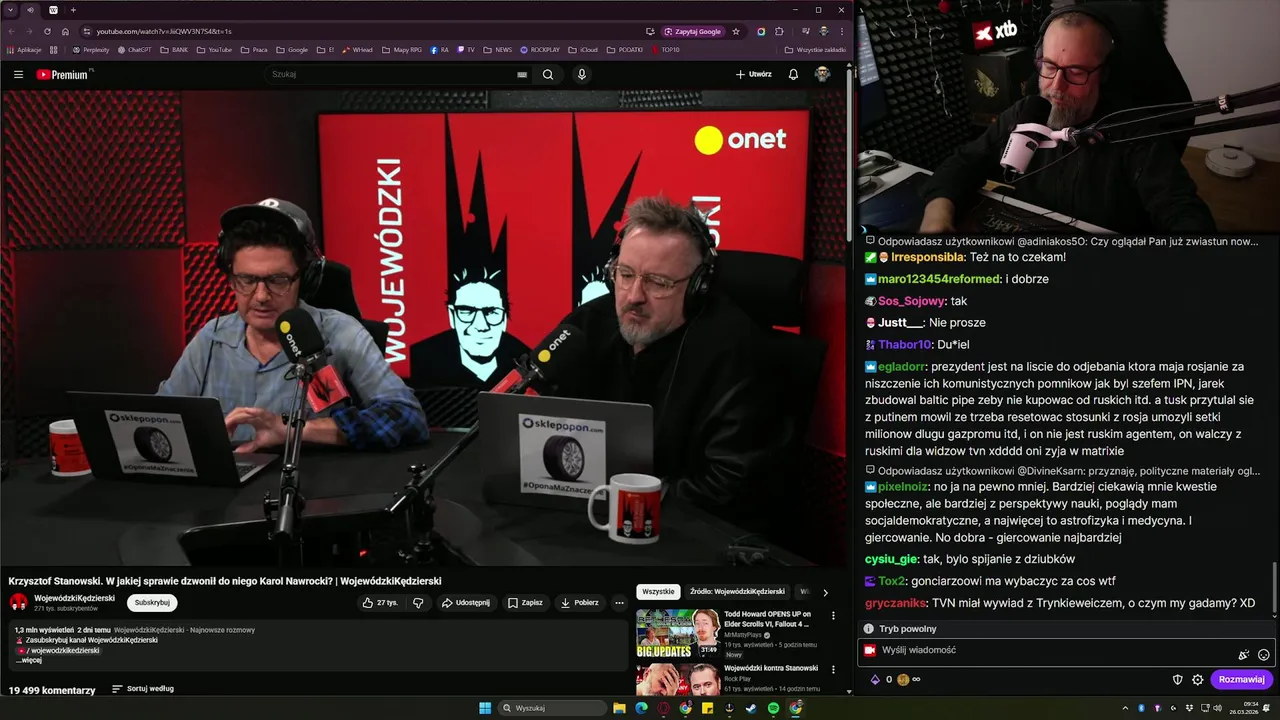
Task: Open options for Wojewódzki kontra Stanowski suggestion
Action: click(x=833, y=670)
